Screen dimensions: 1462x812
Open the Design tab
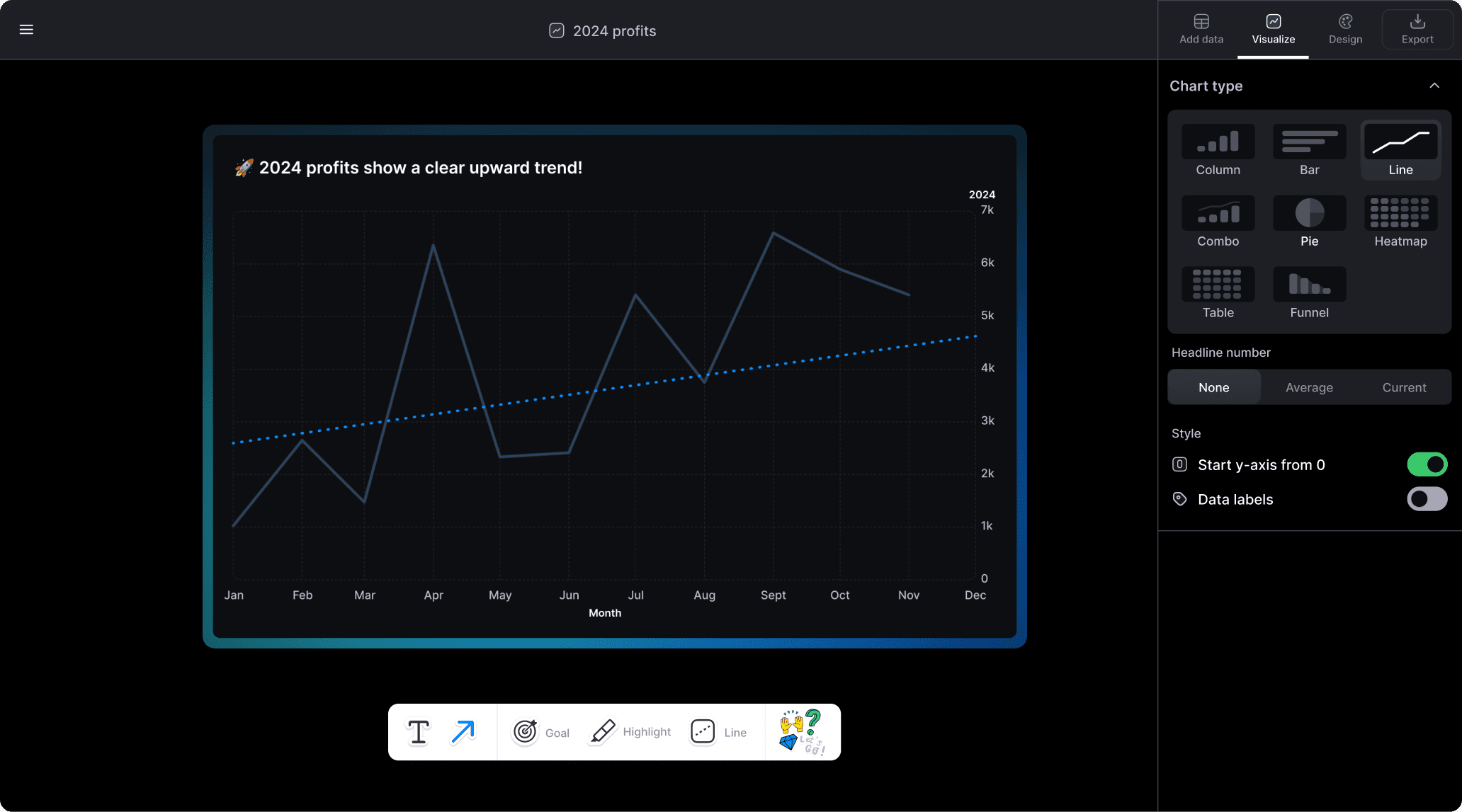click(x=1345, y=30)
